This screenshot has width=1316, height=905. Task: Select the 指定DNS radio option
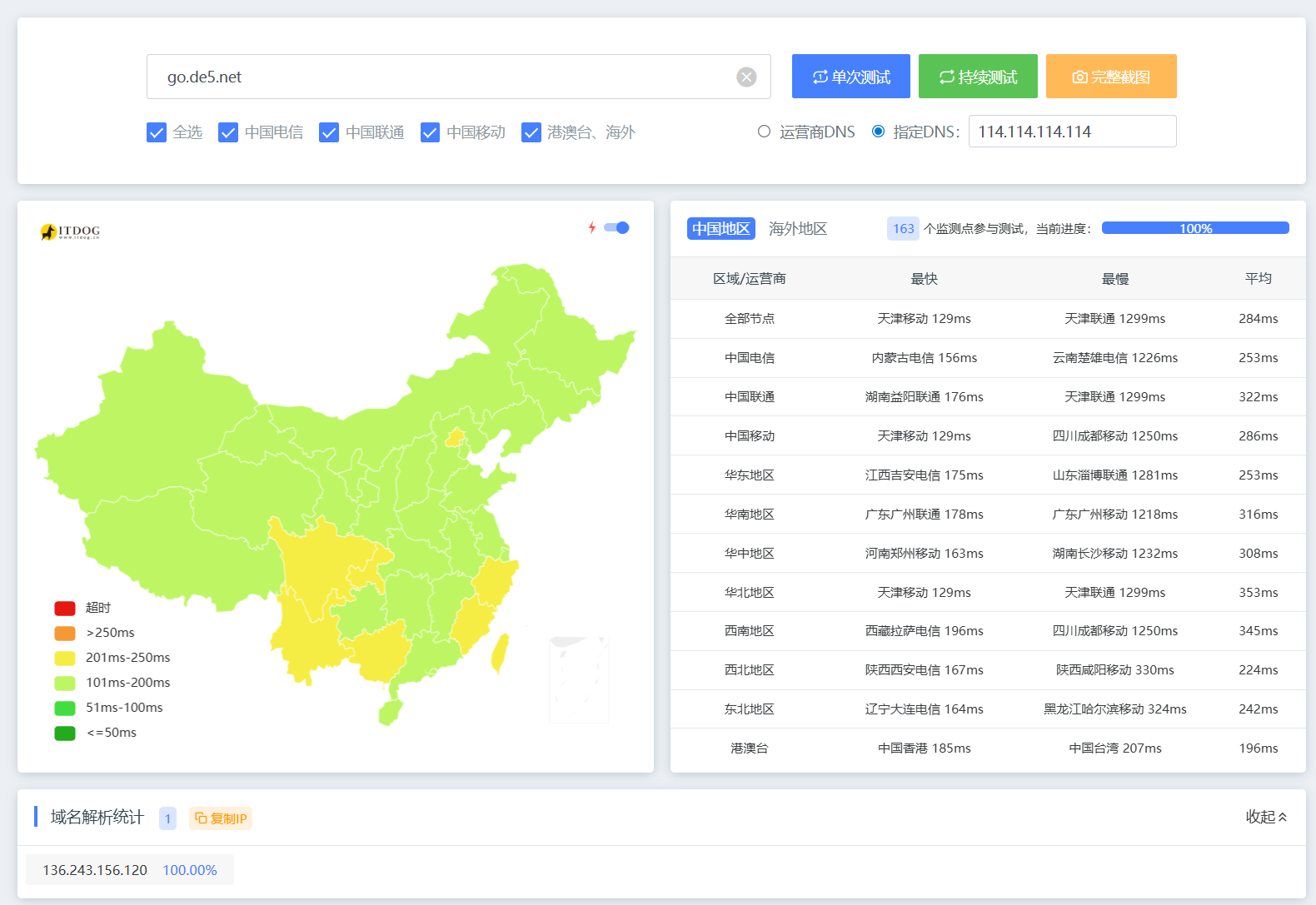(x=878, y=132)
